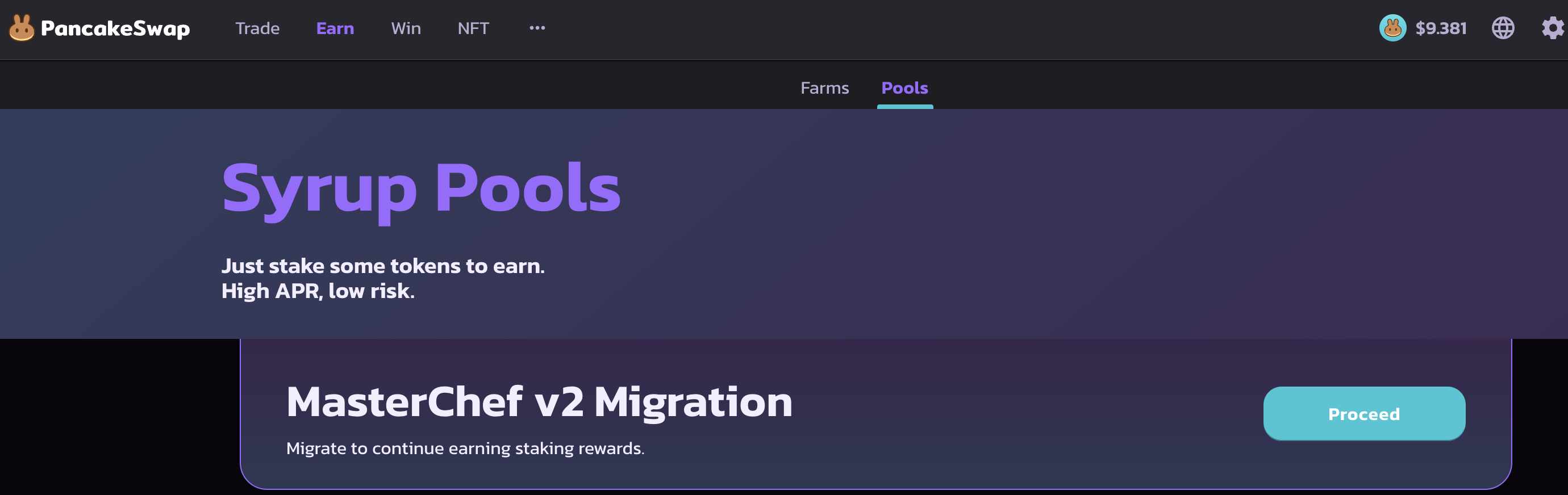
Task: Click the $9.381 CAKE price
Action: point(1441,28)
